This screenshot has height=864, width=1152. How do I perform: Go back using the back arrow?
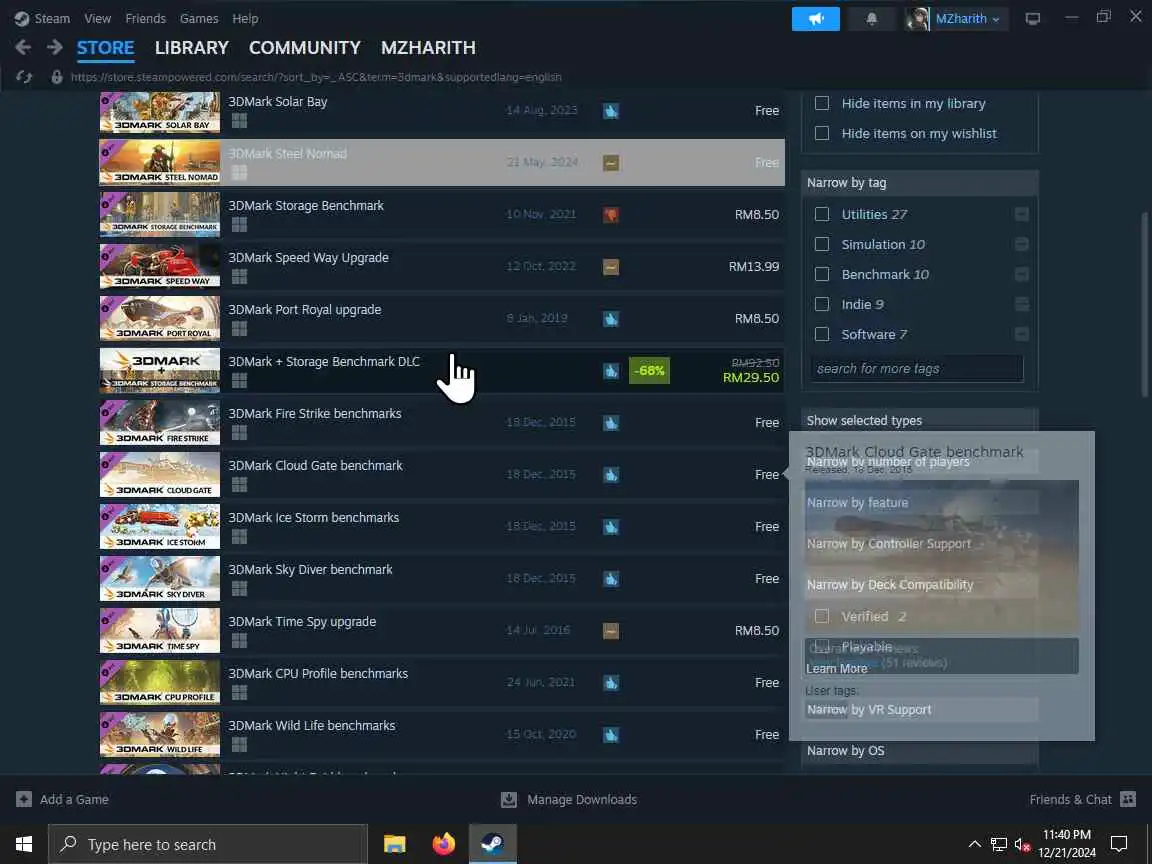click(23, 48)
